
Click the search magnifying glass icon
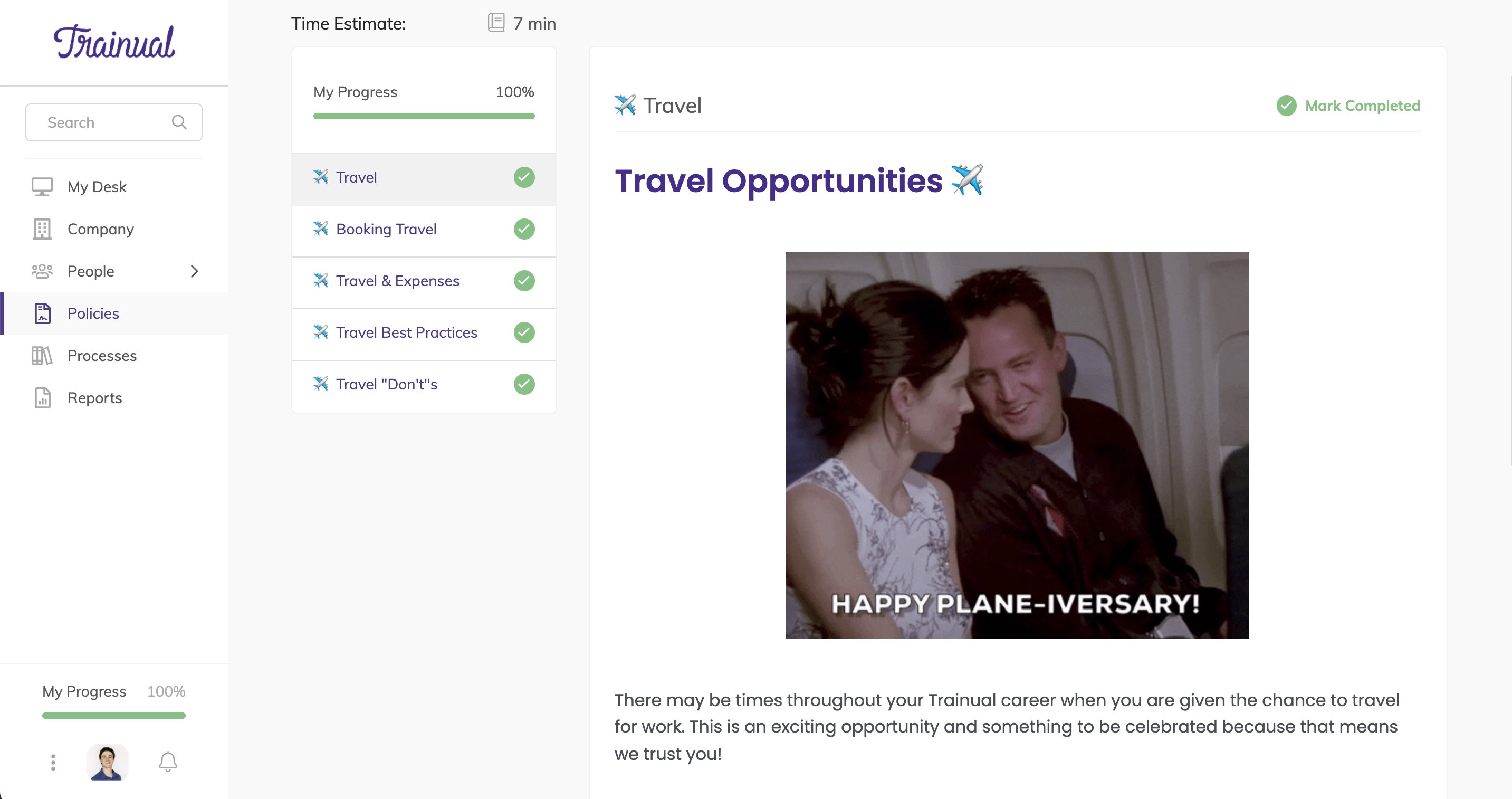point(179,122)
